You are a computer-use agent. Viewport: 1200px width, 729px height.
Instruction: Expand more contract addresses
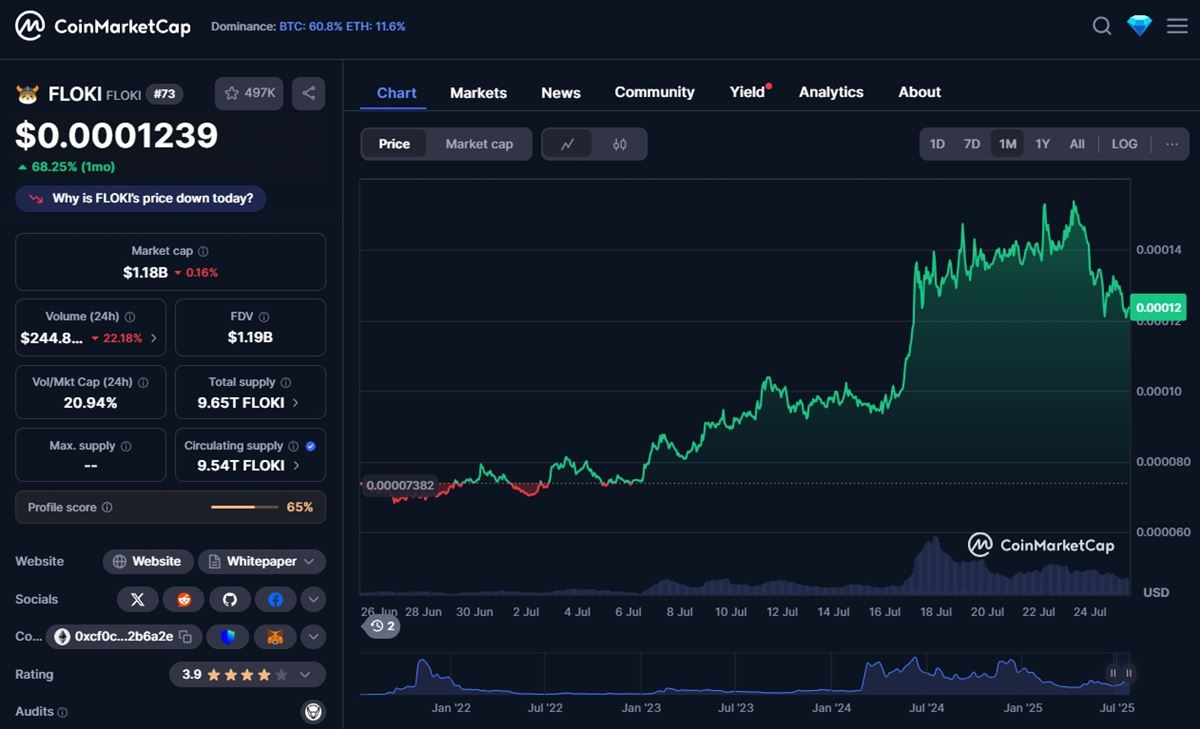click(313, 636)
